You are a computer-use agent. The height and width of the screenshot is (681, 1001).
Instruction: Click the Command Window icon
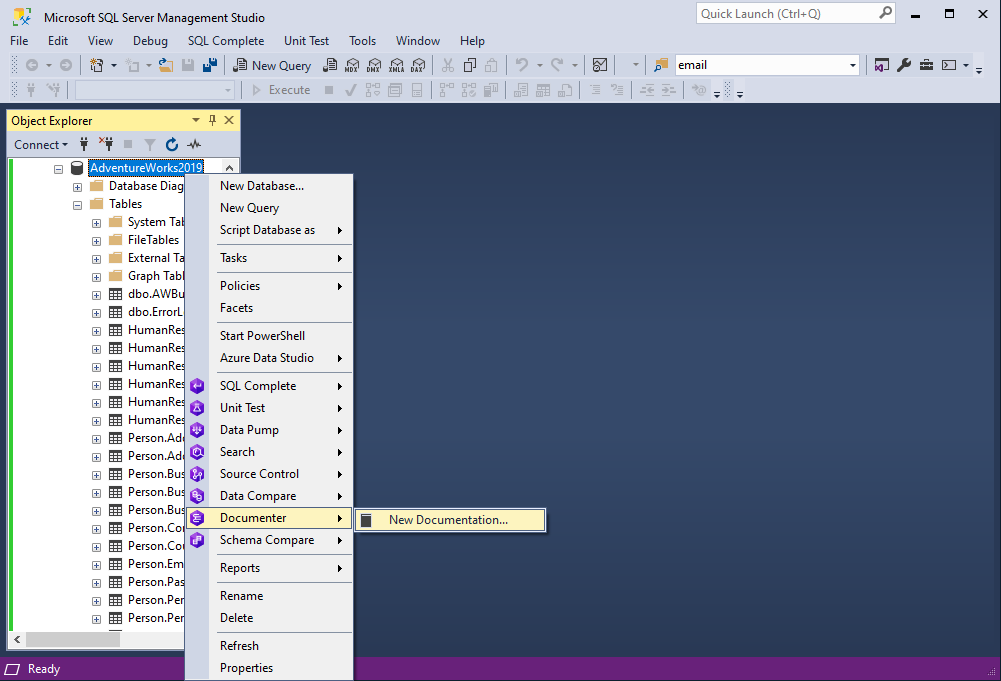point(949,65)
